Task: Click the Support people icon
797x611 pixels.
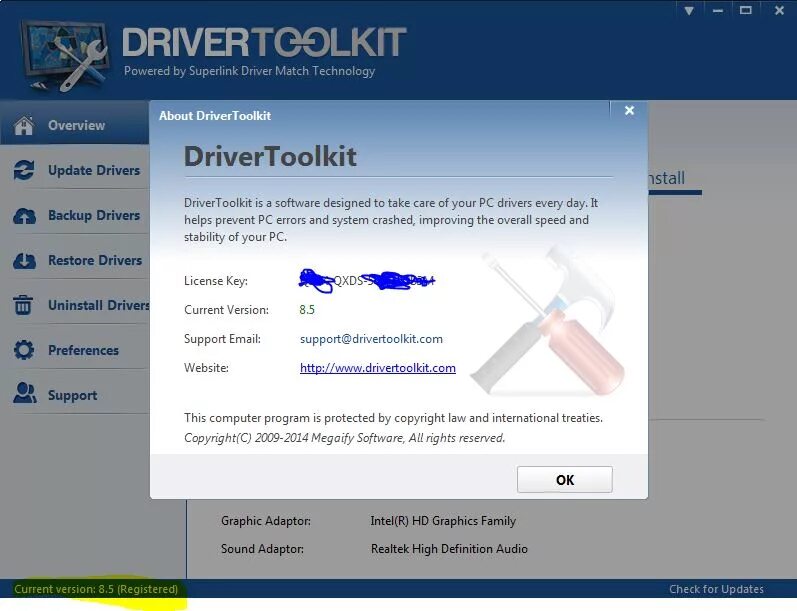Action: (24, 393)
